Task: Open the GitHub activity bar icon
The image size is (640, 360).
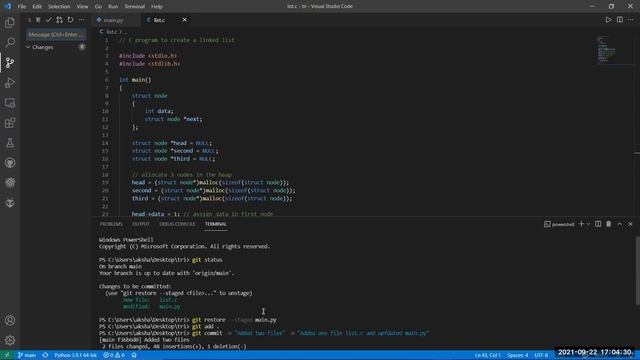Action: pyautogui.click(x=10, y=163)
